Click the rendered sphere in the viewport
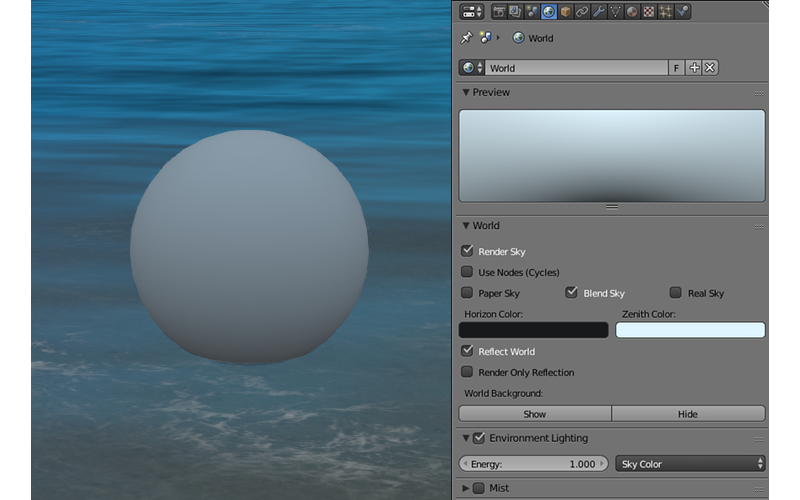Viewport: 800px width, 500px height. pyautogui.click(x=249, y=247)
